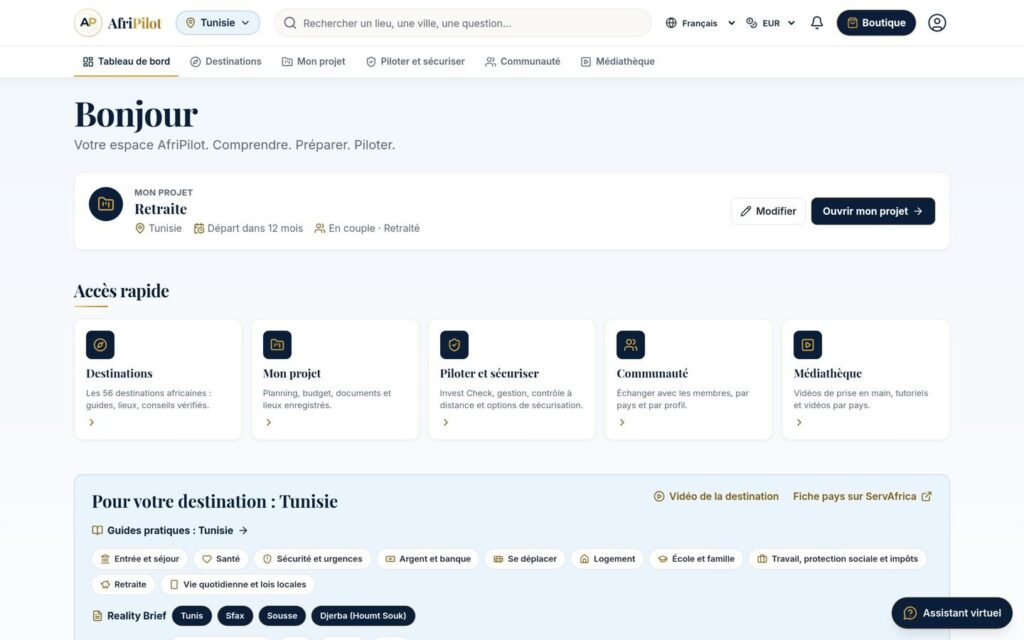Select the Retraite guide chip
This screenshot has height=640, width=1024.
coord(123,584)
